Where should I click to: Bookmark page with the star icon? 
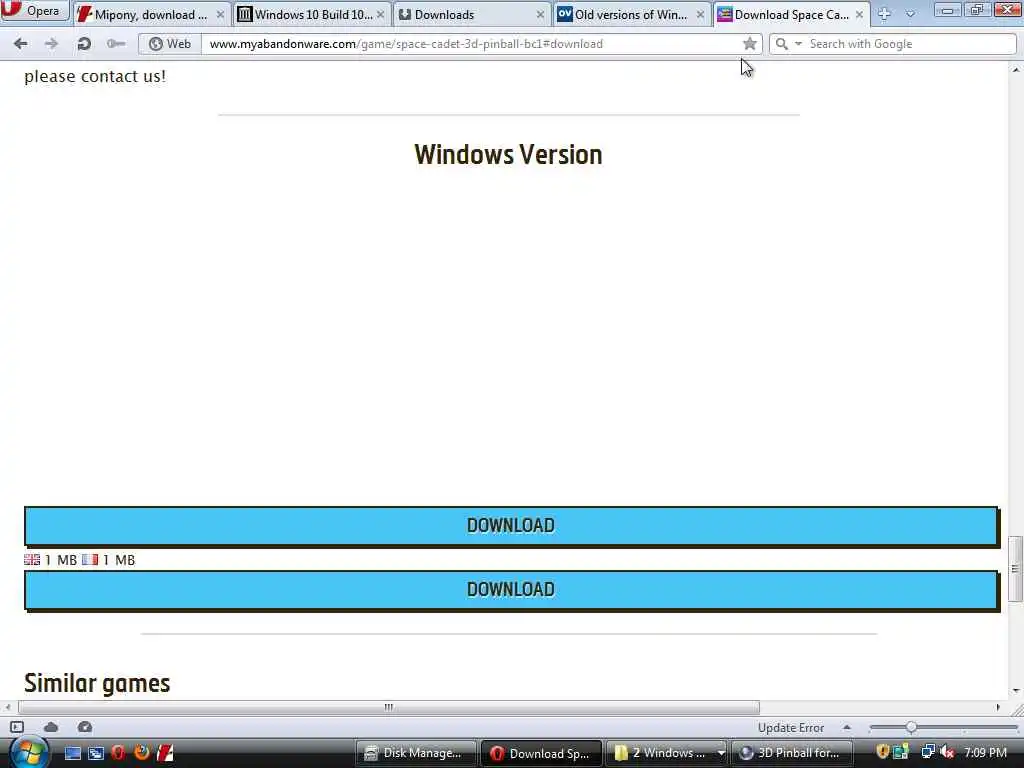[x=750, y=44]
